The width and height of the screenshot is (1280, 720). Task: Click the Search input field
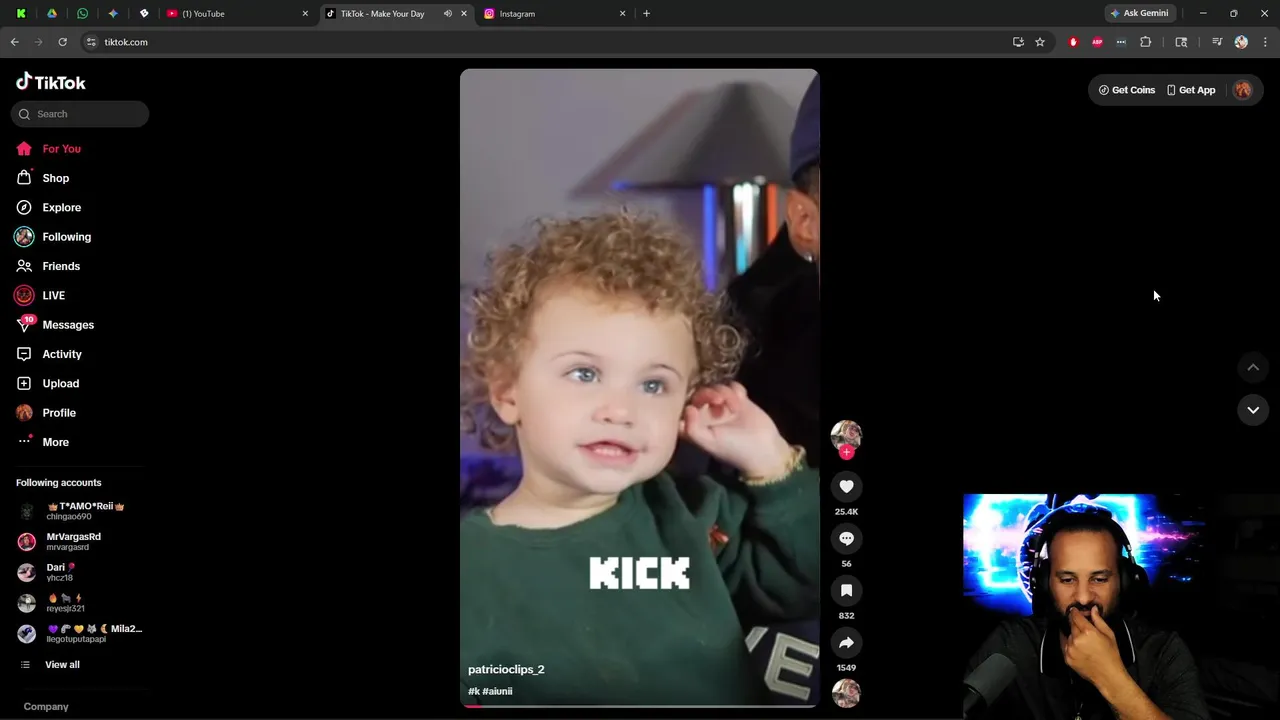click(80, 114)
